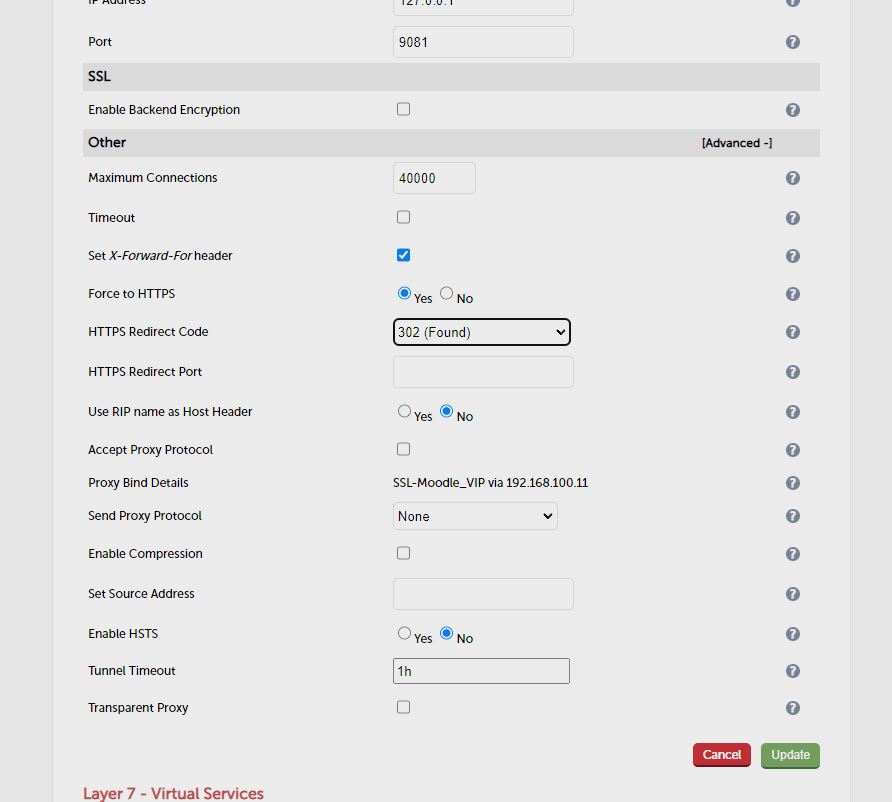This screenshot has height=802, width=892.
Task: Open help for Transparent Proxy
Action: click(x=792, y=707)
